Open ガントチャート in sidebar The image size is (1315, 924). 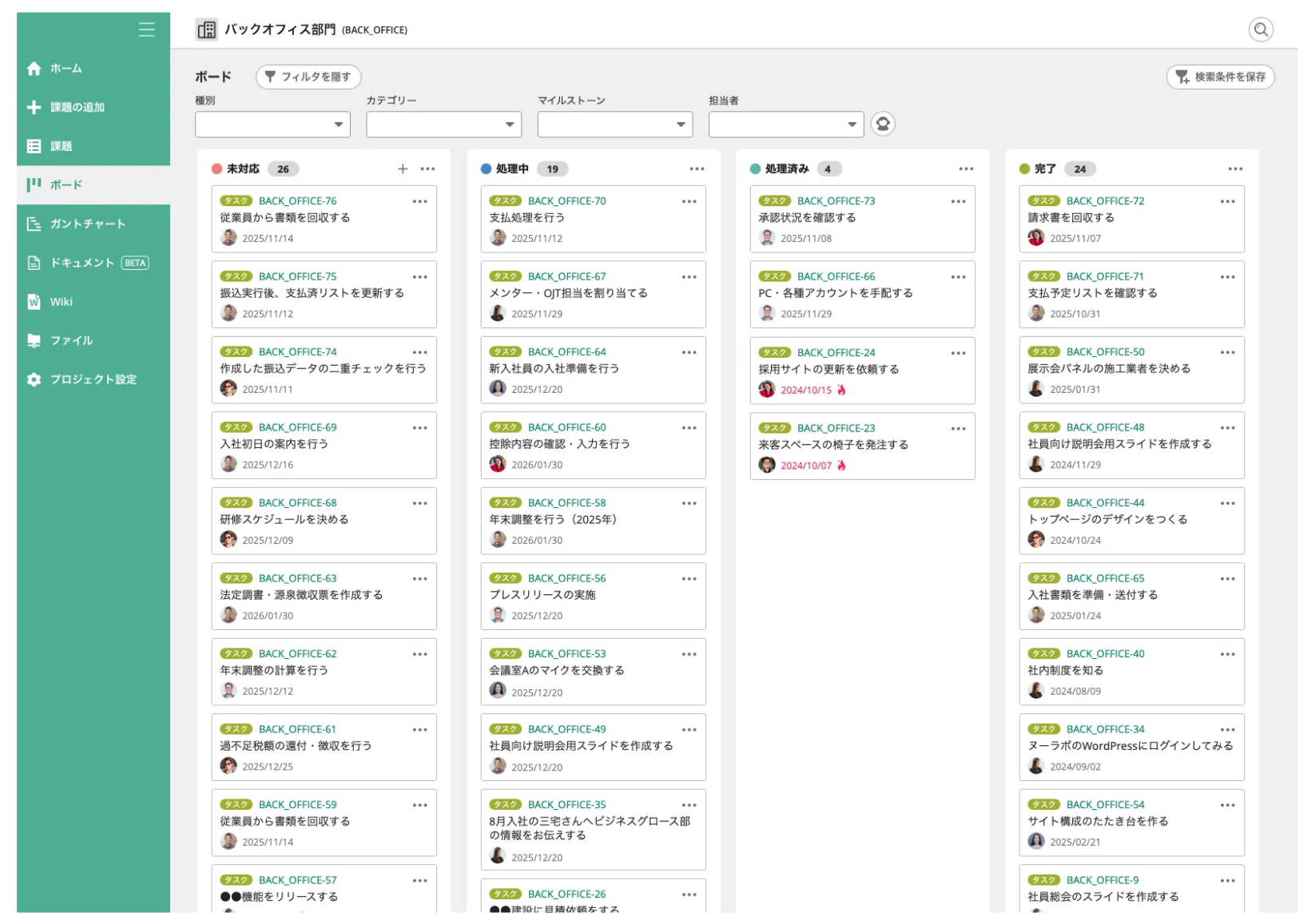(x=93, y=224)
